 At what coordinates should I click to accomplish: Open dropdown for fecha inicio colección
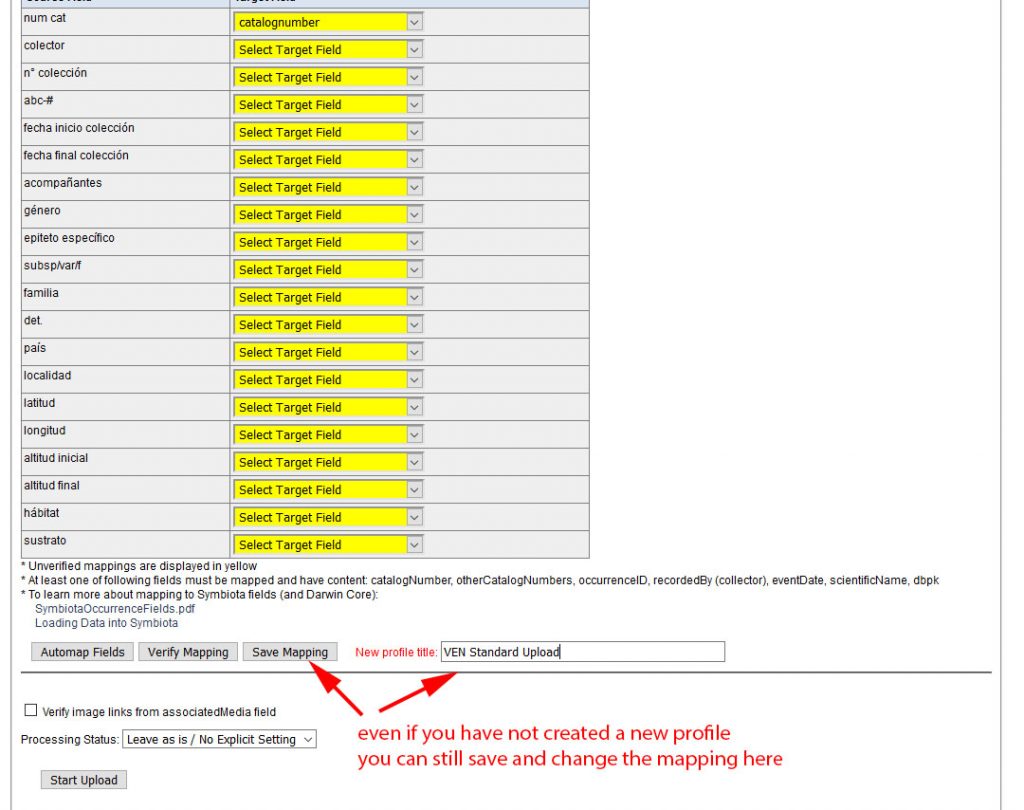point(328,132)
